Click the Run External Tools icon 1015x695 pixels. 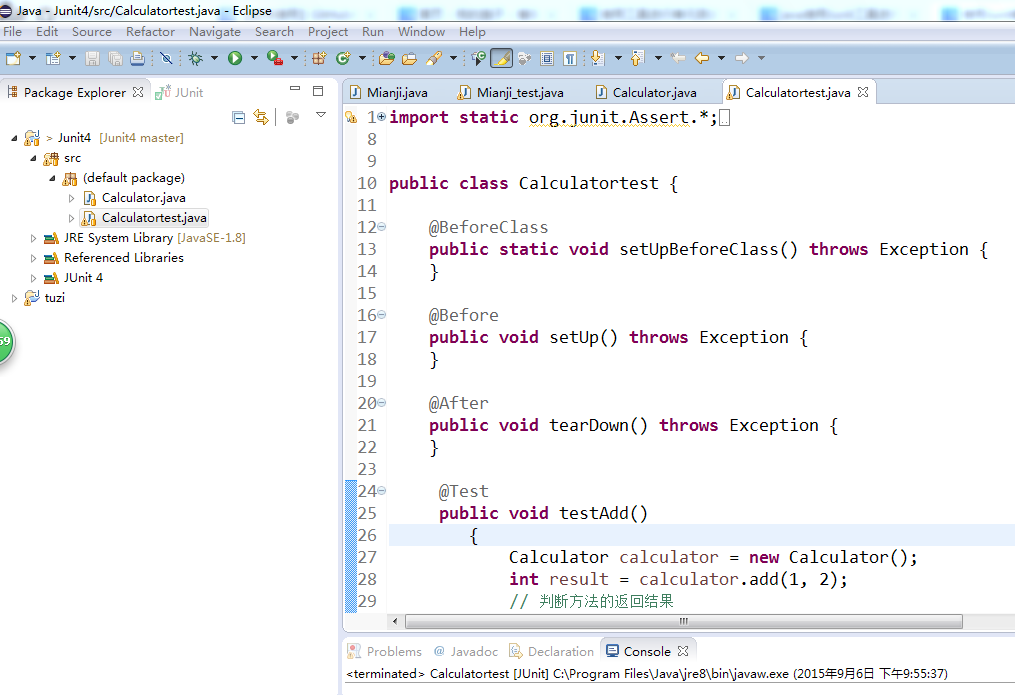[x=274, y=58]
